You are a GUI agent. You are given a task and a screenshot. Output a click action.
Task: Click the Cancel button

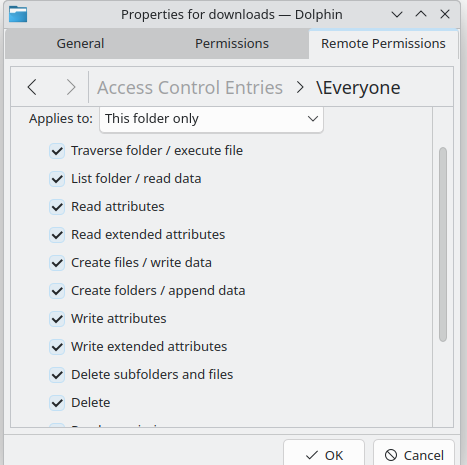[414, 455]
